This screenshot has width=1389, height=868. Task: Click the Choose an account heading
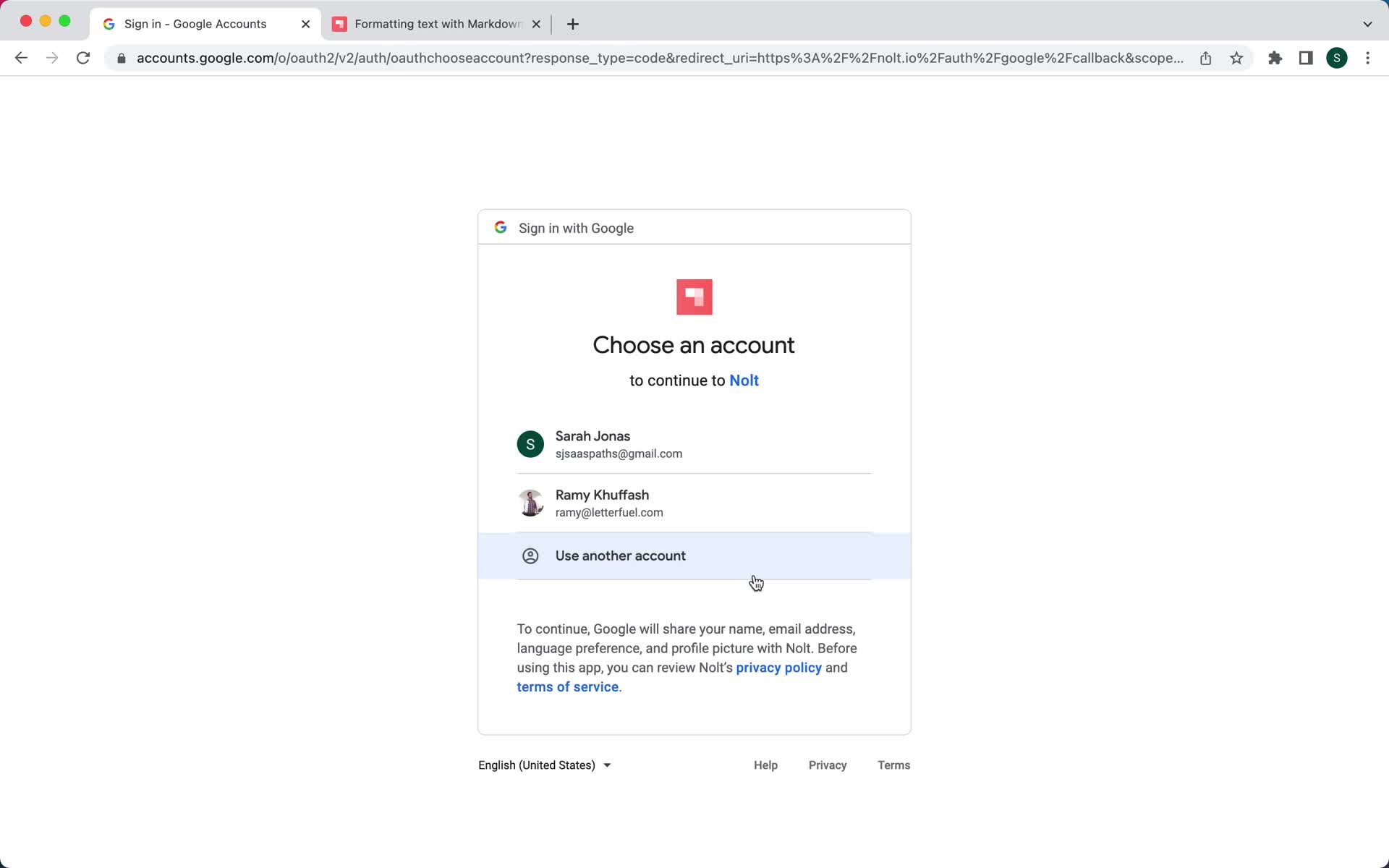click(694, 345)
